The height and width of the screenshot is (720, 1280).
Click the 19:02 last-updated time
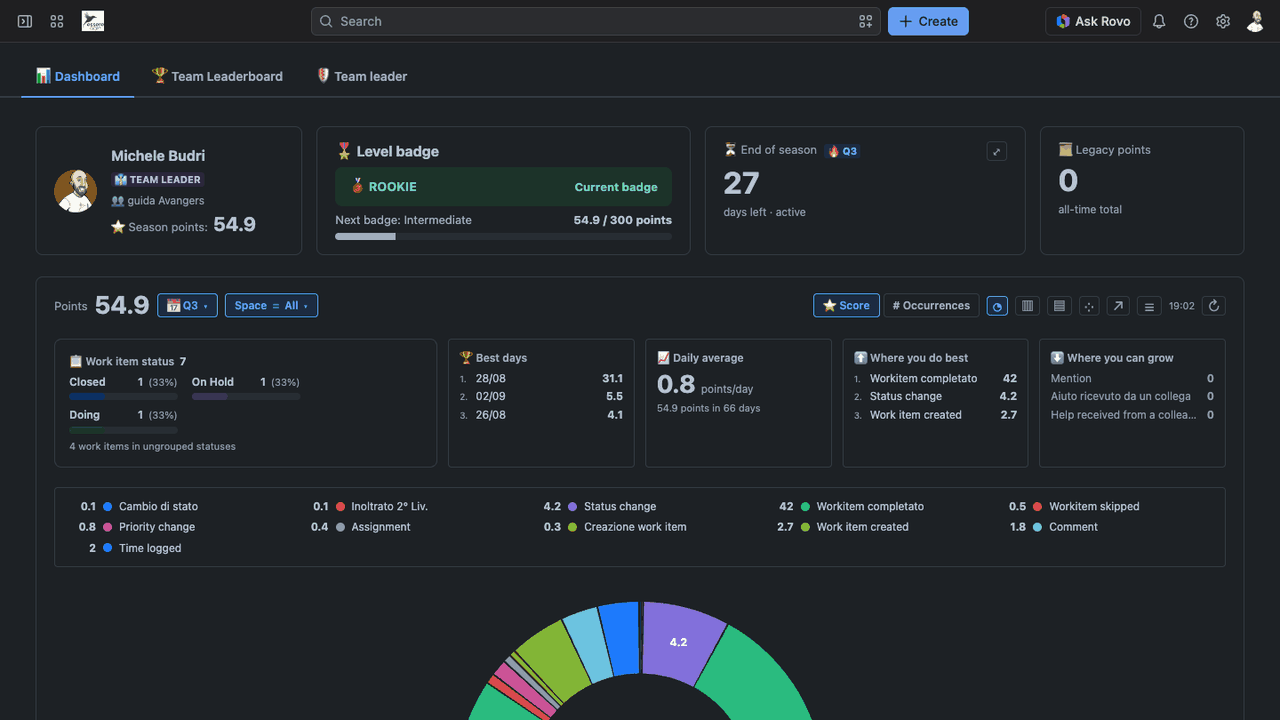point(1182,306)
